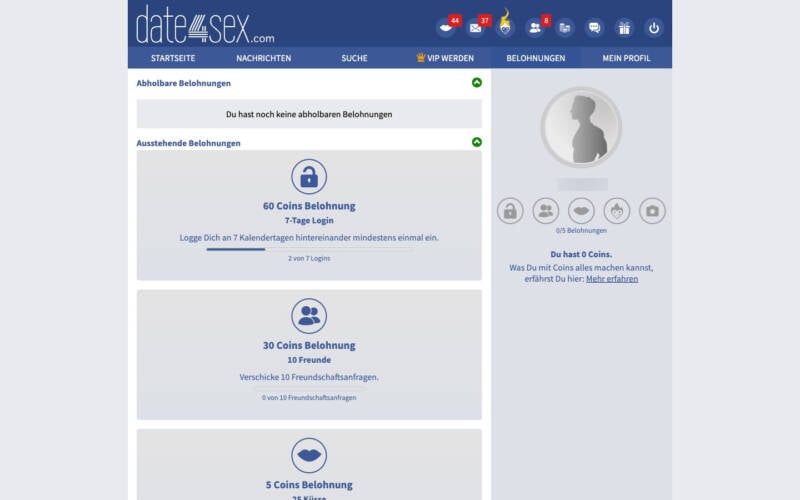800x500 pixels.
Task: Collapse the Abholbare Belohnungen section
Action: (x=477, y=83)
